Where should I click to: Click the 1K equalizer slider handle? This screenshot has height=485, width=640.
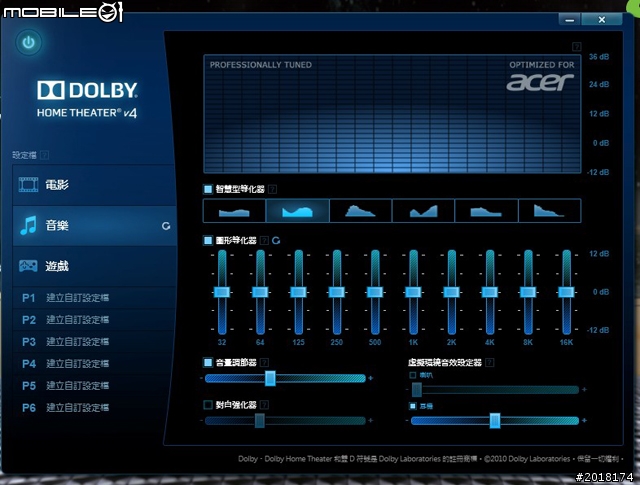(x=413, y=292)
